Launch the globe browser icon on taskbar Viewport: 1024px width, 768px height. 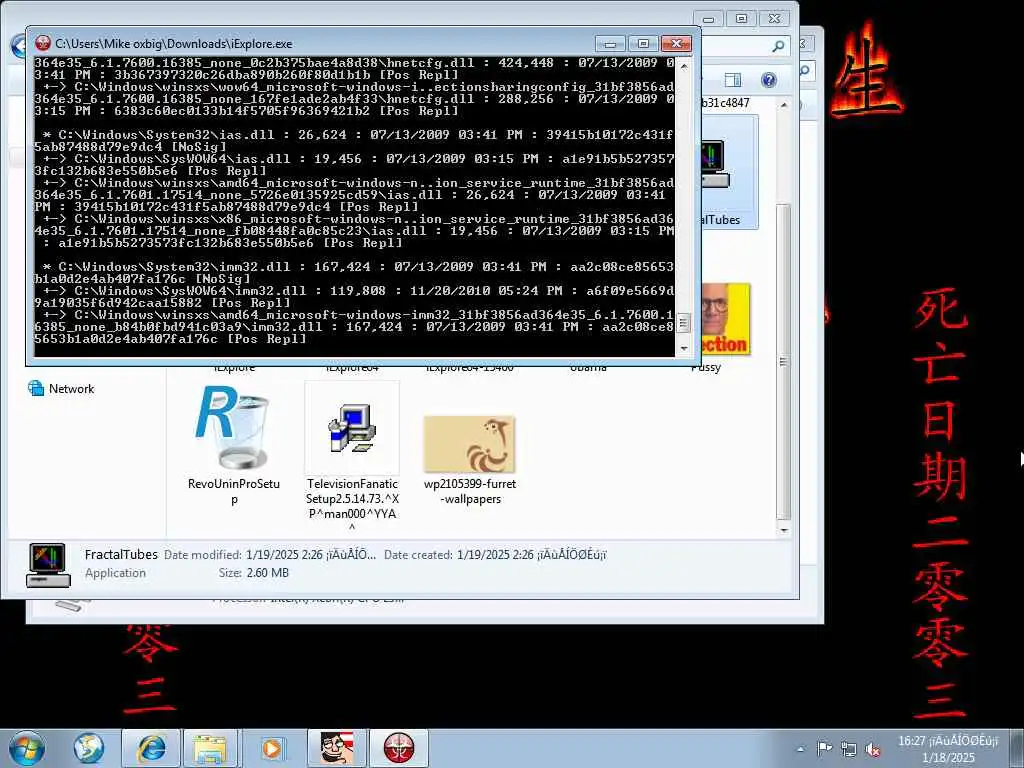(89, 748)
